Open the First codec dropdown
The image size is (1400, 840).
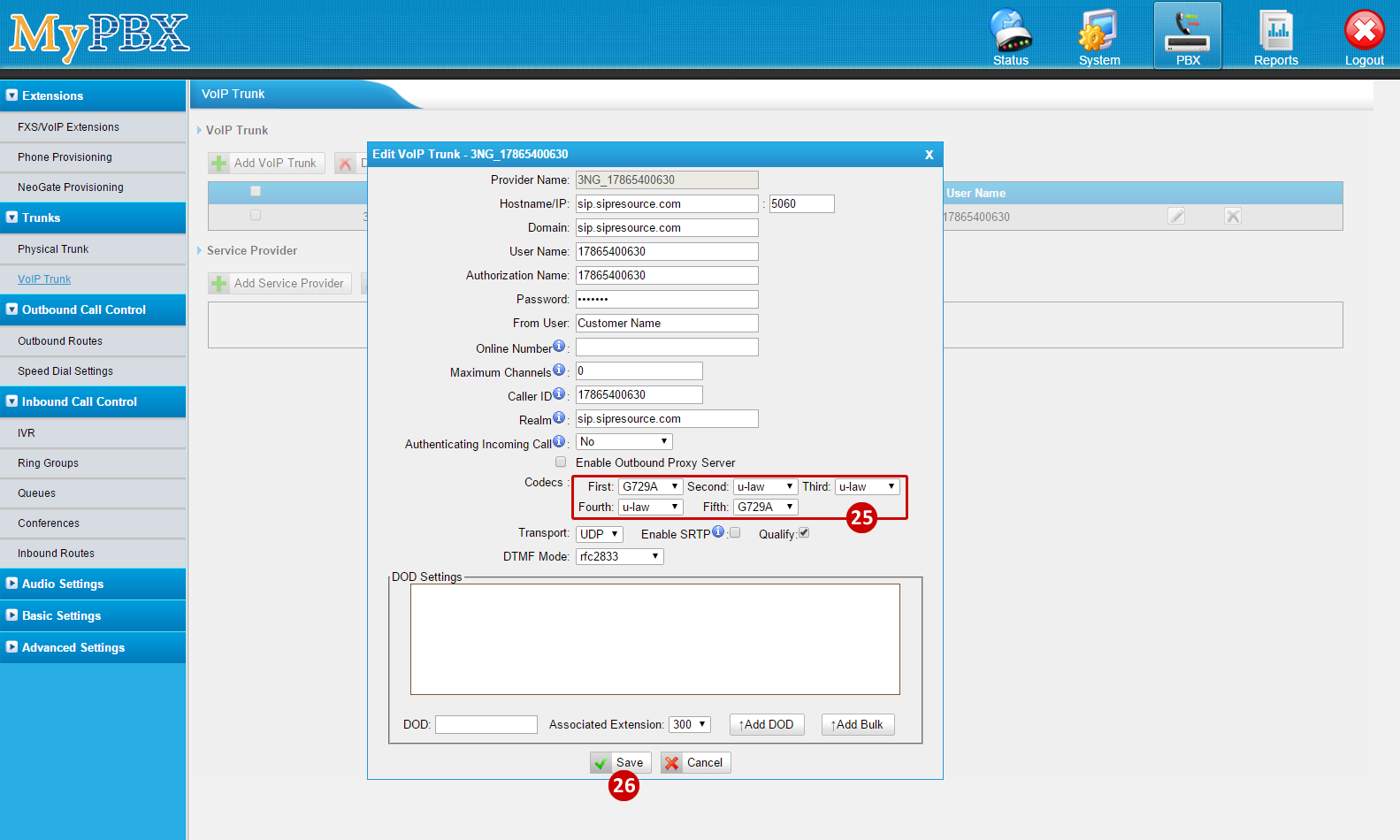click(650, 486)
